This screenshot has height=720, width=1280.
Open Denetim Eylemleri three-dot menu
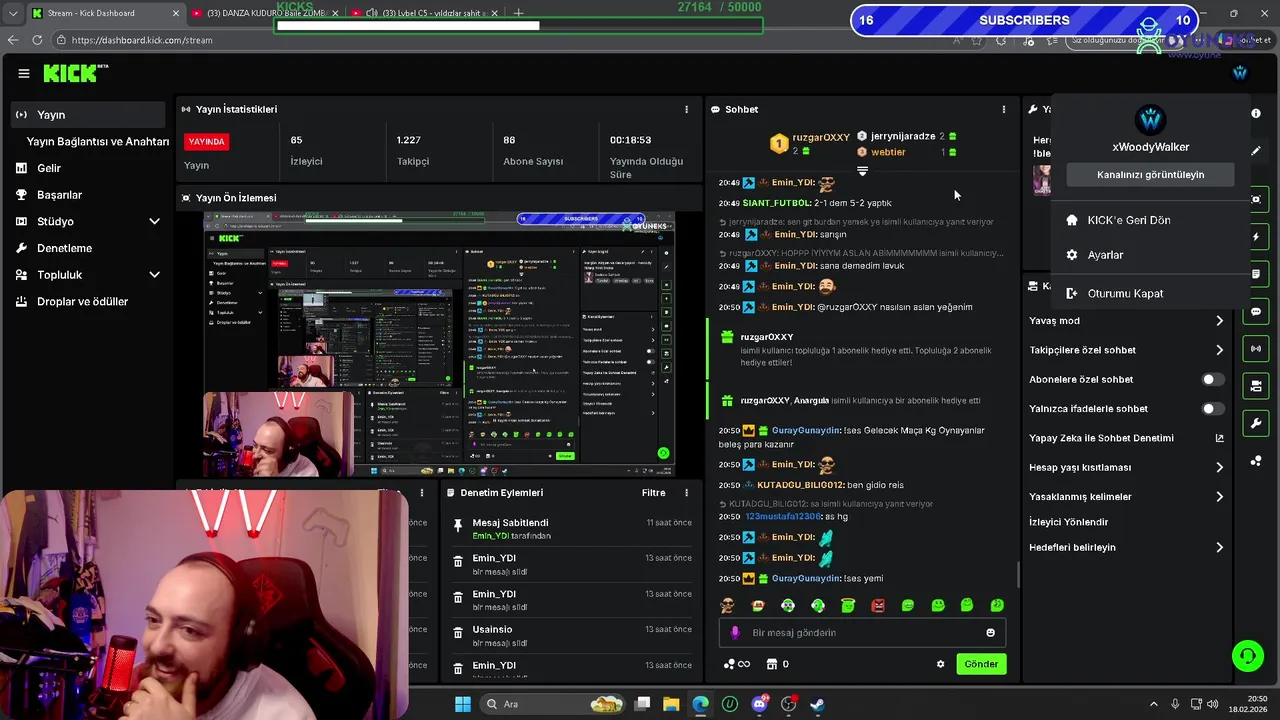click(x=686, y=493)
